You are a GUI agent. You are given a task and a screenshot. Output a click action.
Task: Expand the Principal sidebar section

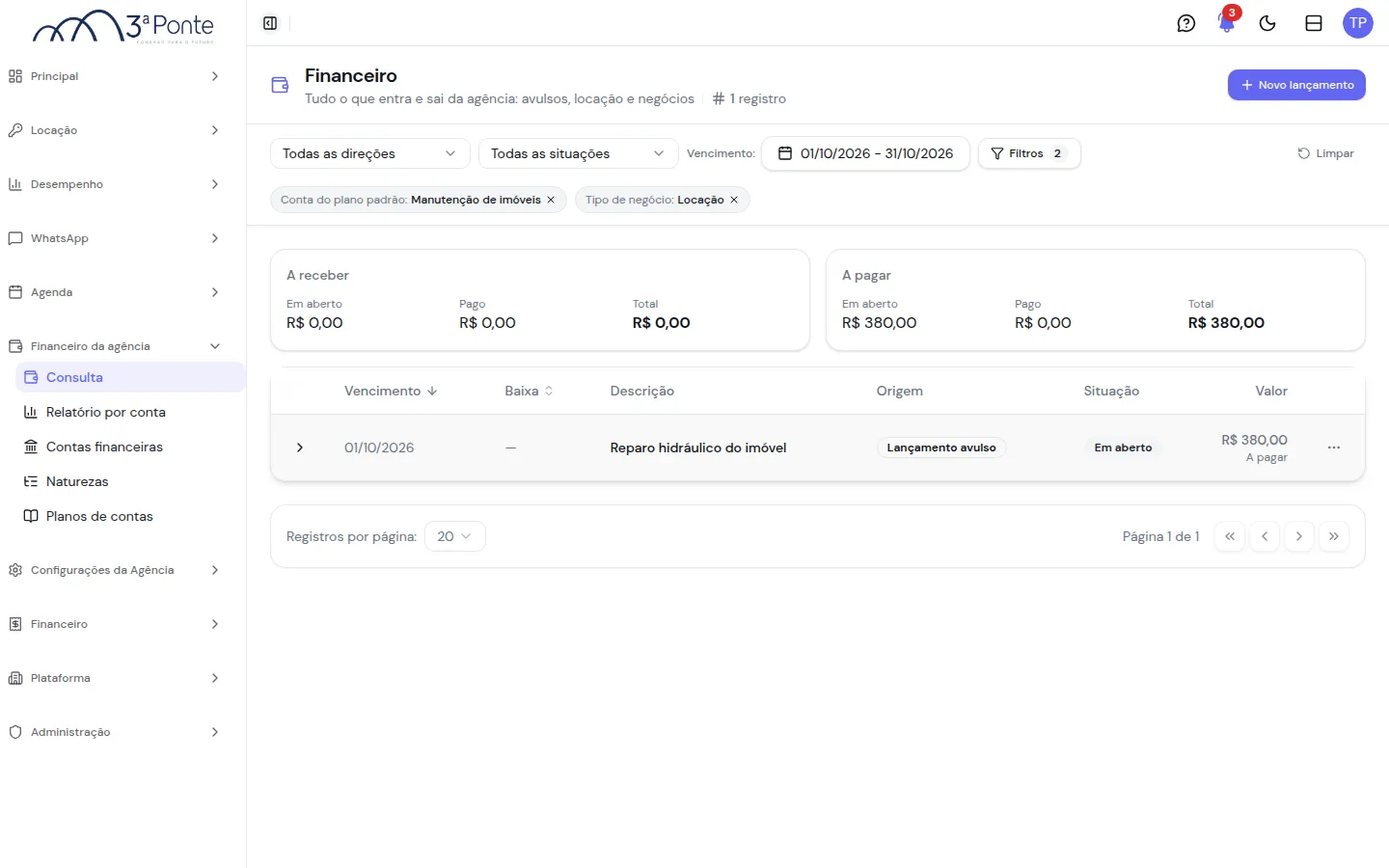click(x=115, y=76)
